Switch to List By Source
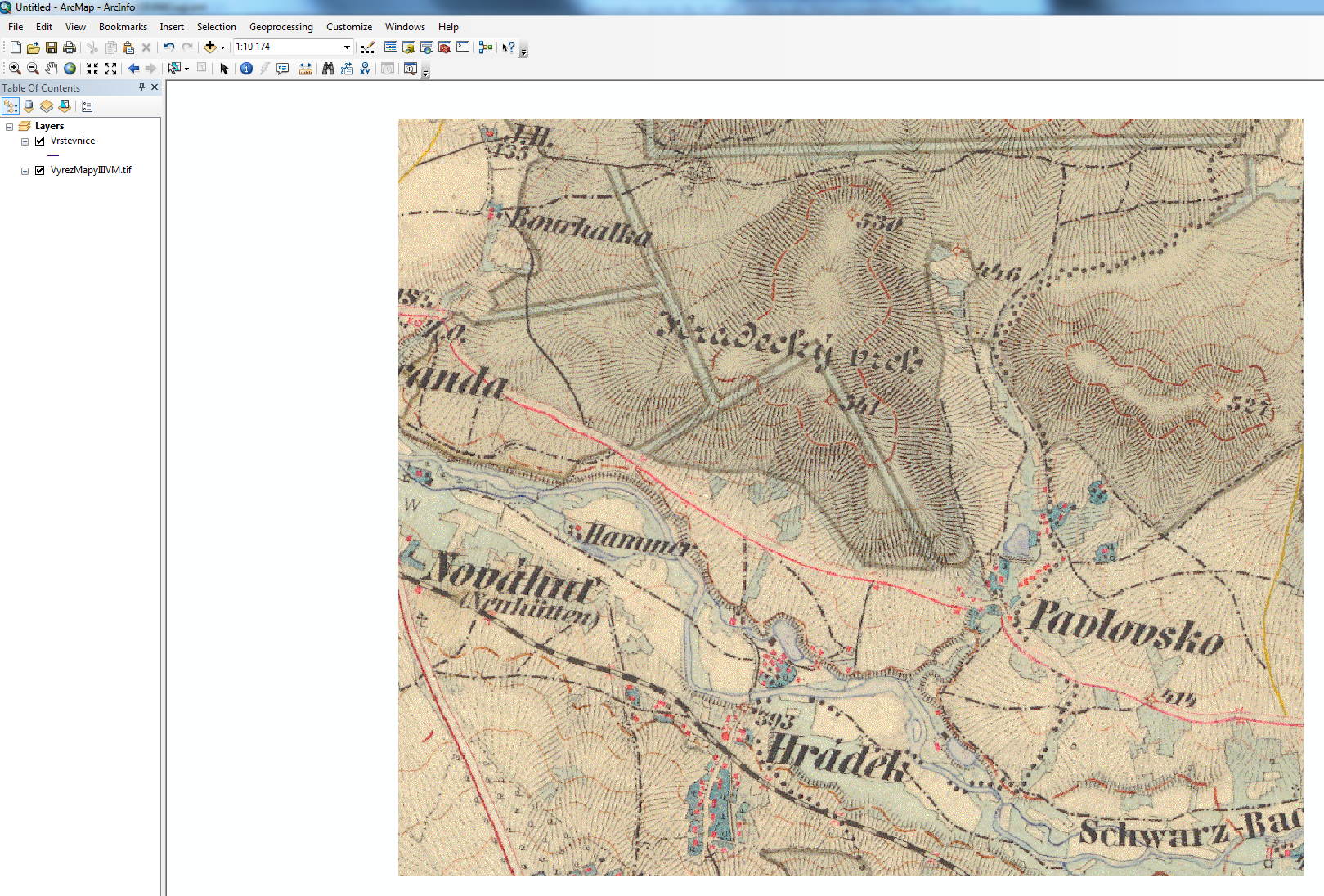1324x896 pixels. (x=29, y=106)
